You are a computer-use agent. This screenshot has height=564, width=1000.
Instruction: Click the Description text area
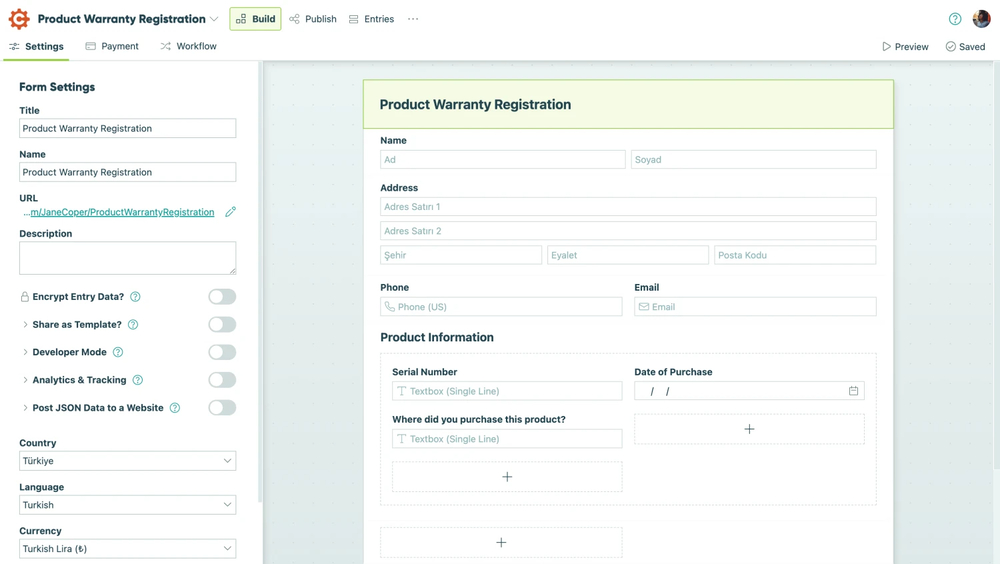coord(128,258)
